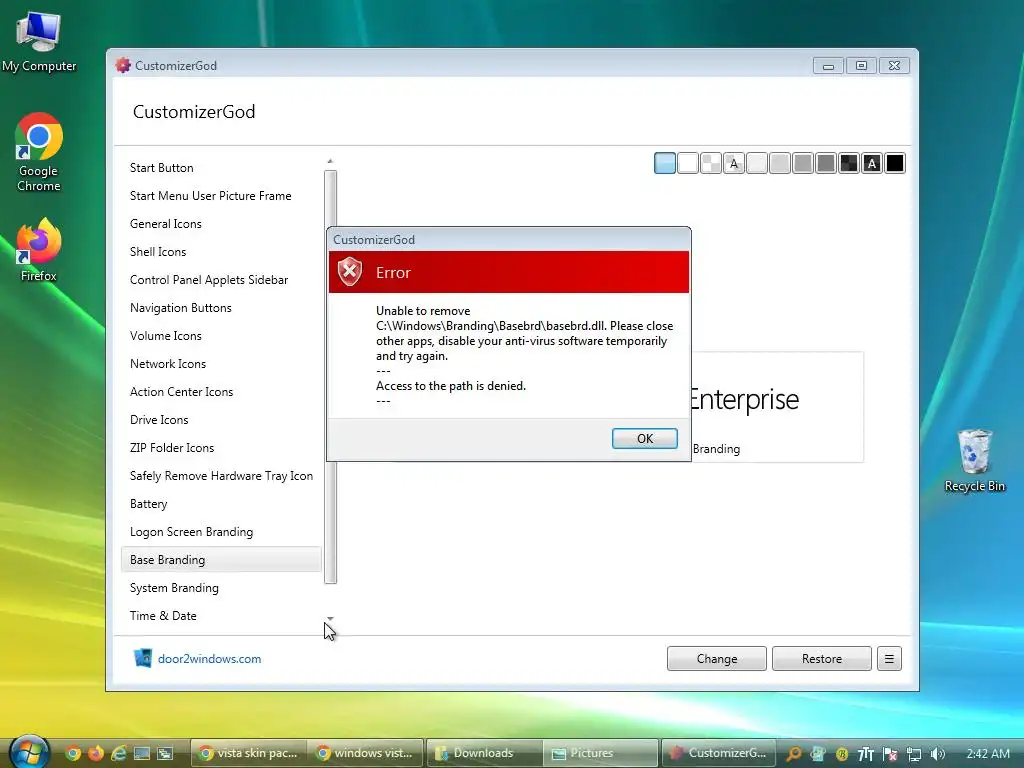Image resolution: width=1024 pixels, height=768 pixels.
Task: Choose the light checkerboard 'A' text swatch
Action: [x=734, y=163]
